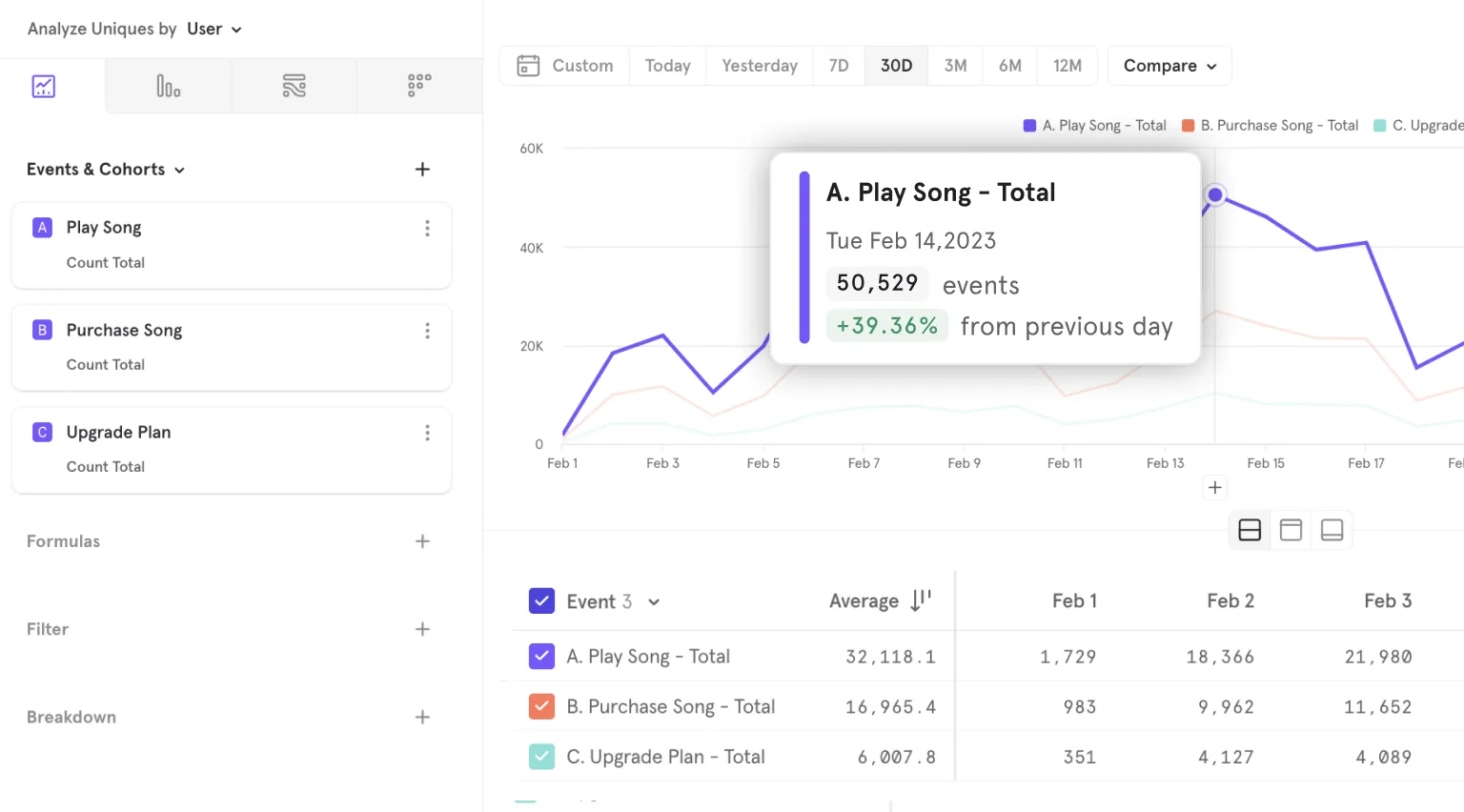
Task: Select the Yesterday date range
Action: 760,66
